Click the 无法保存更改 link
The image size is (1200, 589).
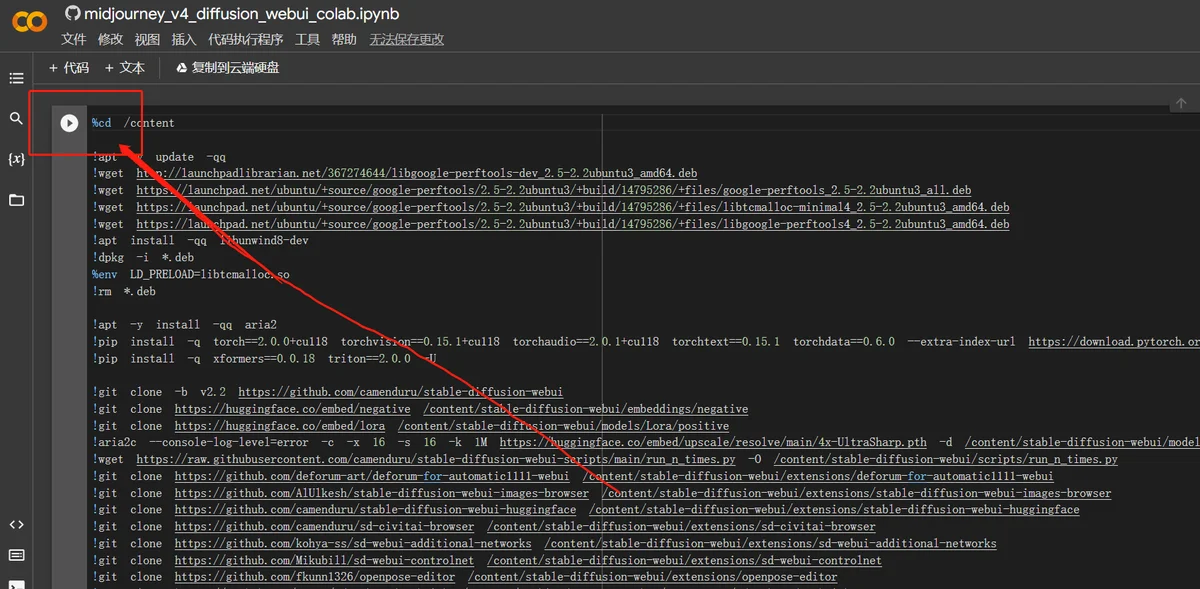click(407, 39)
